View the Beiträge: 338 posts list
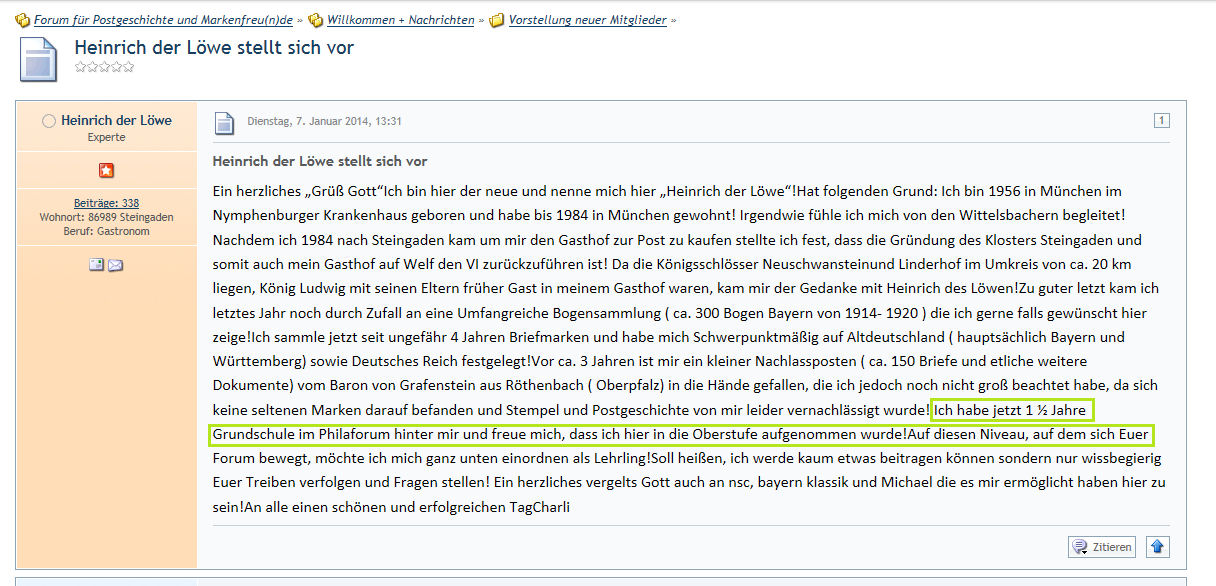 (106, 203)
